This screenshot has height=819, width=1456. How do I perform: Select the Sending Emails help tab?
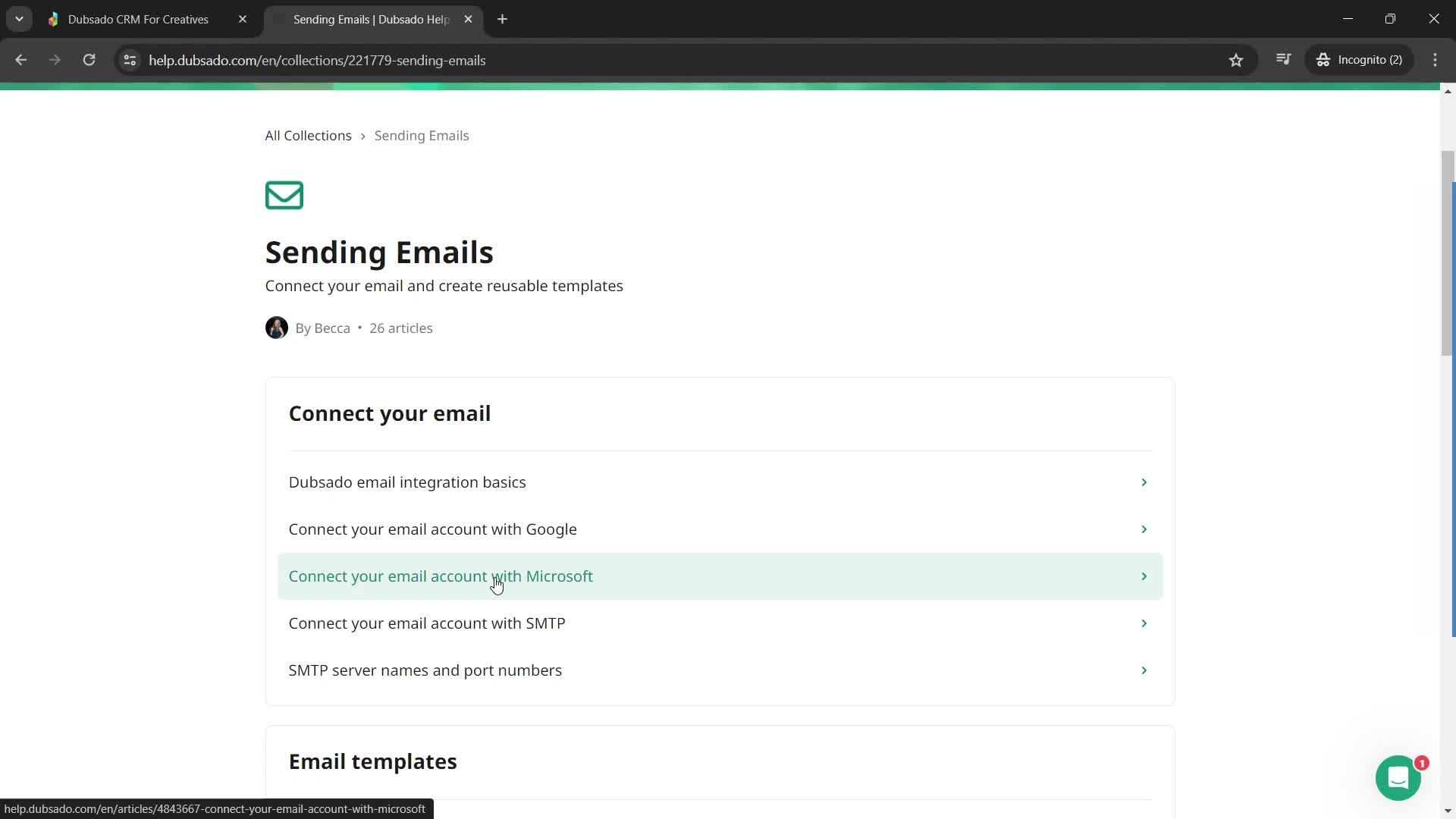[371, 20]
